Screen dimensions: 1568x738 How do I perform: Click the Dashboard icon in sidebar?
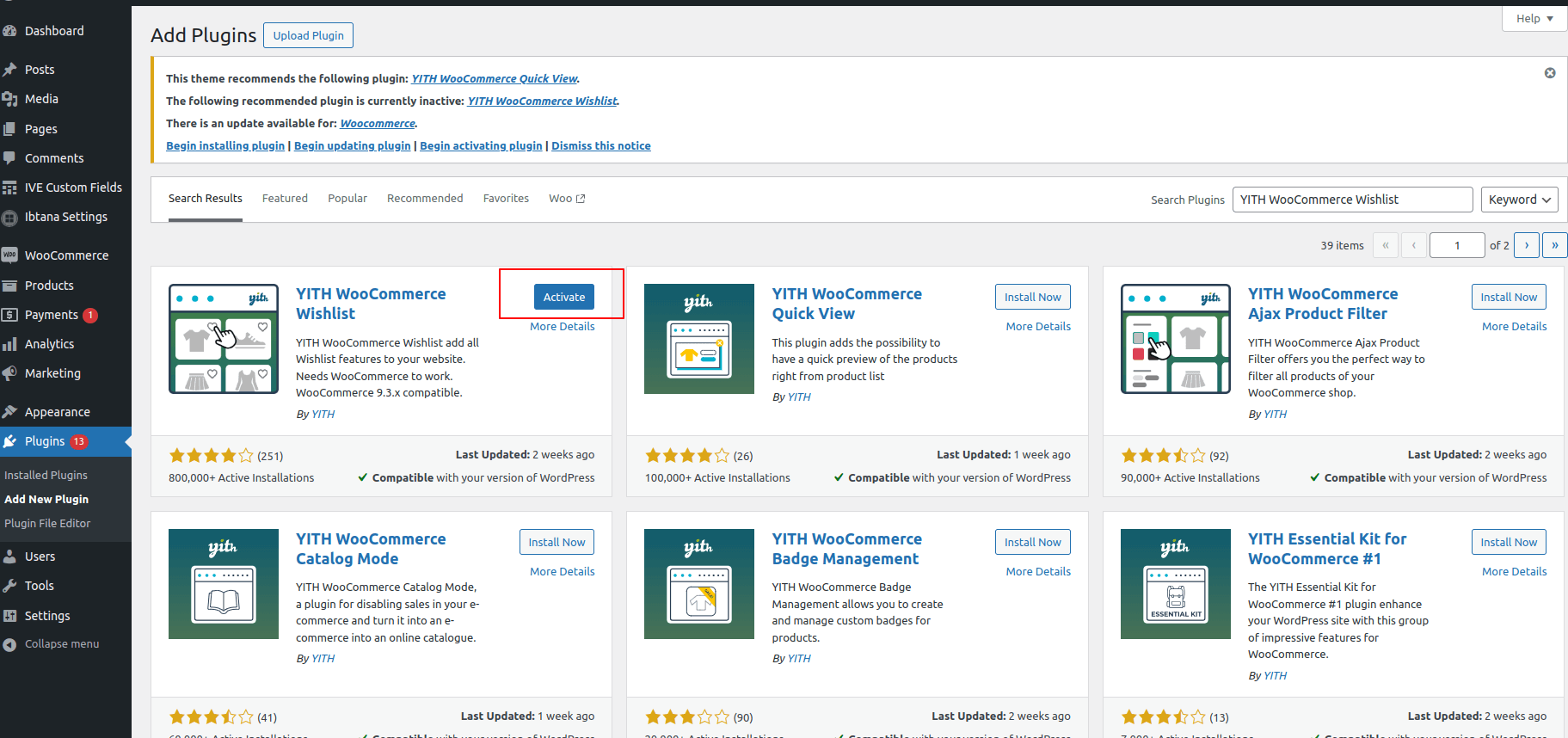point(9,31)
